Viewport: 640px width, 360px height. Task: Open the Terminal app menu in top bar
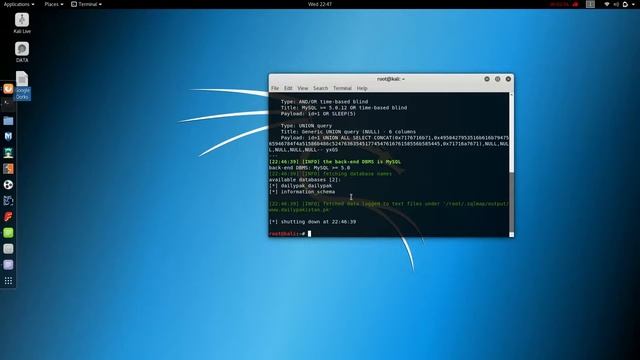[x=87, y=4]
